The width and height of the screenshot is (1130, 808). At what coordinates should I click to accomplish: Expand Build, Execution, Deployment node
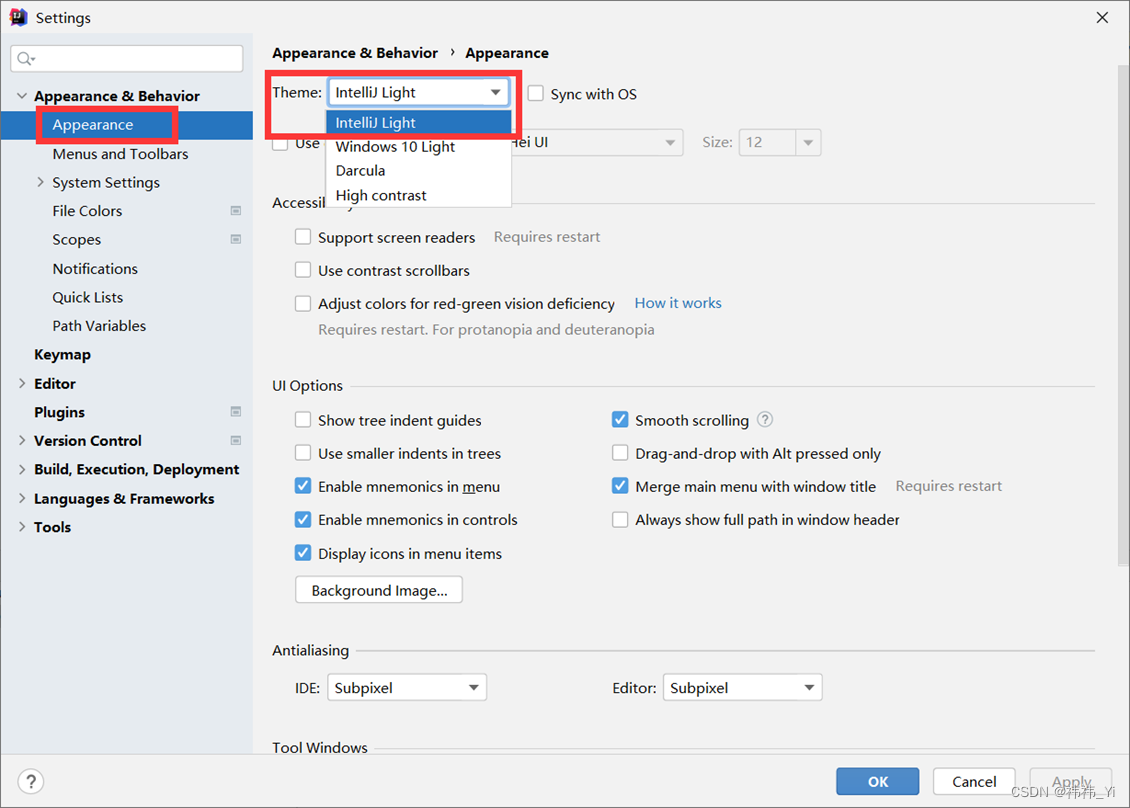coord(22,469)
